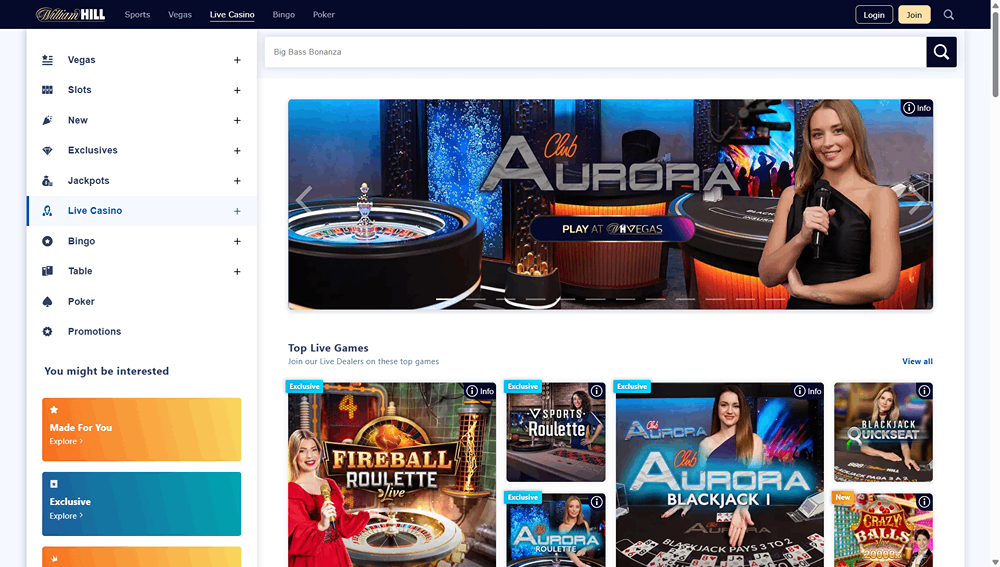Image resolution: width=1000 pixels, height=567 pixels.
Task: Open info icon on Sports Roulette tile
Action: [596, 391]
